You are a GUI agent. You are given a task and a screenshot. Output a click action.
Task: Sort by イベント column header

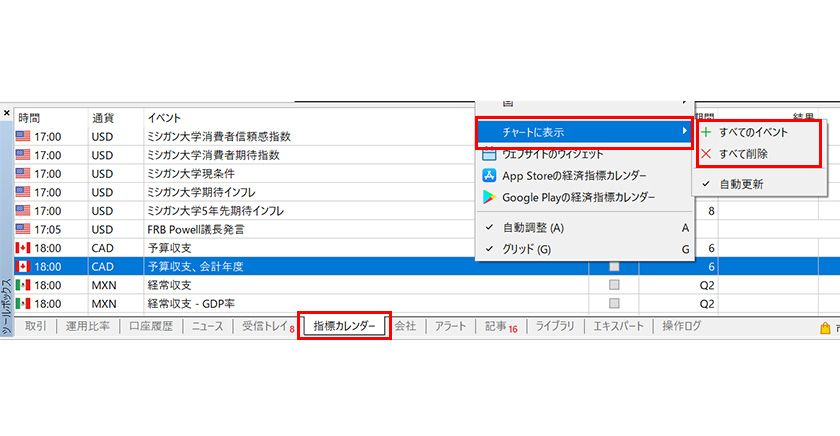click(x=164, y=117)
